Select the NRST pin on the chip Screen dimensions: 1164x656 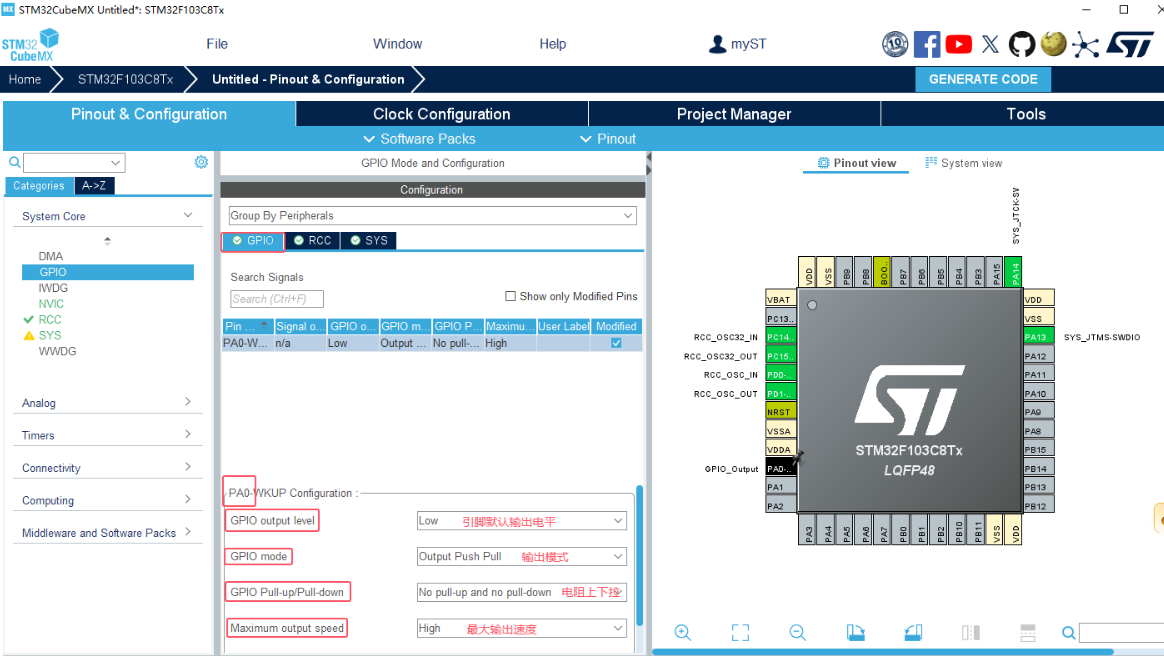pos(781,412)
